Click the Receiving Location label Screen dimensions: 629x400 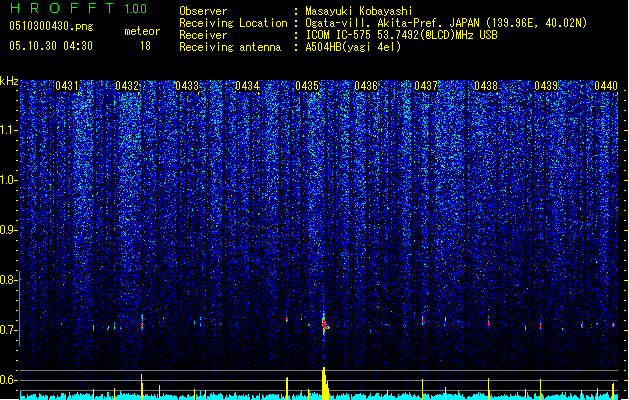(233, 23)
